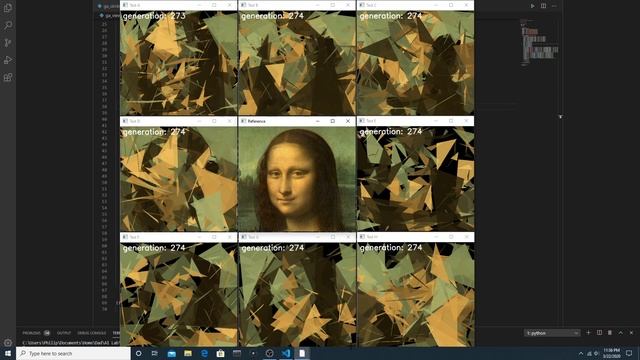Run the Python file with play icon

click(532, 6)
